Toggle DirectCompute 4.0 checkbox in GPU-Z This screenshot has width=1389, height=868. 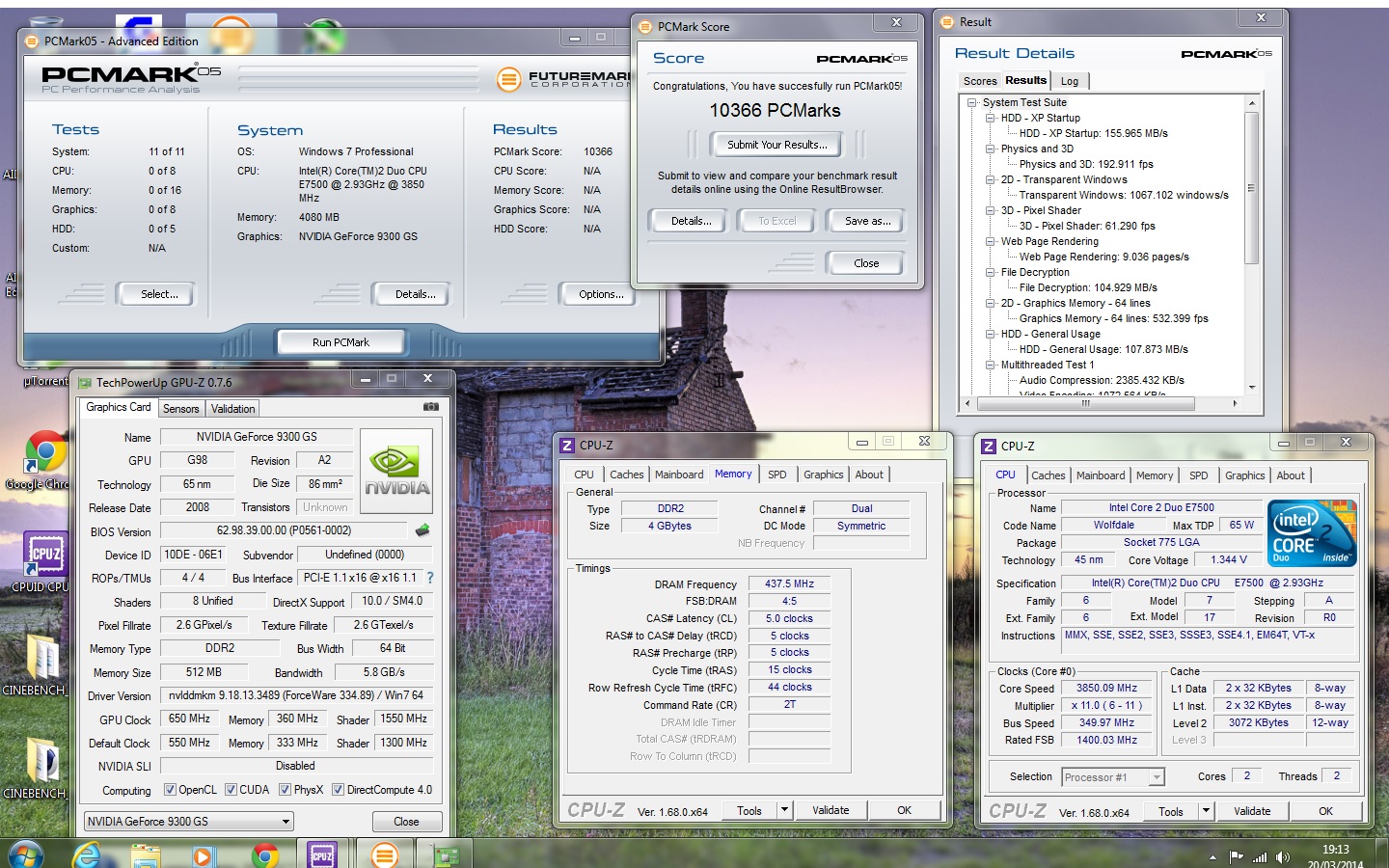(338, 789)
